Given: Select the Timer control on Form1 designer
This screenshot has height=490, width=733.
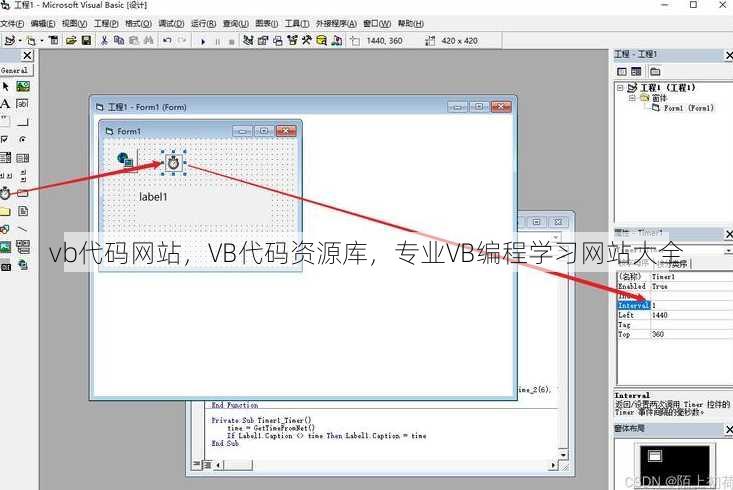Looking at the screenshot, I should (173, 163).
